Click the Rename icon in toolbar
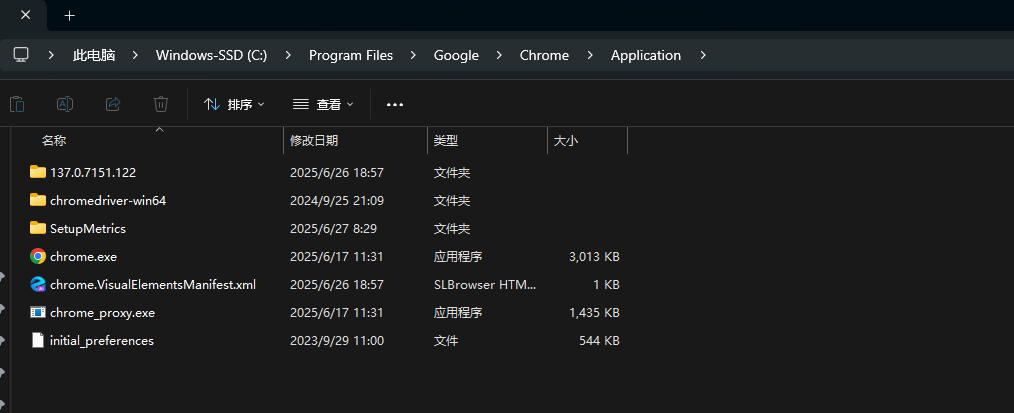Screen dimensions: 1014x413 tap(65, 104)
